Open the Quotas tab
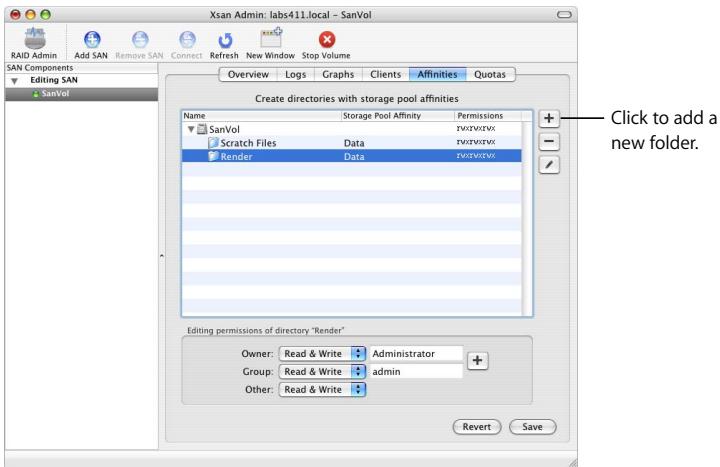Screen dimensions: 720x467 [x=490, y=74]
